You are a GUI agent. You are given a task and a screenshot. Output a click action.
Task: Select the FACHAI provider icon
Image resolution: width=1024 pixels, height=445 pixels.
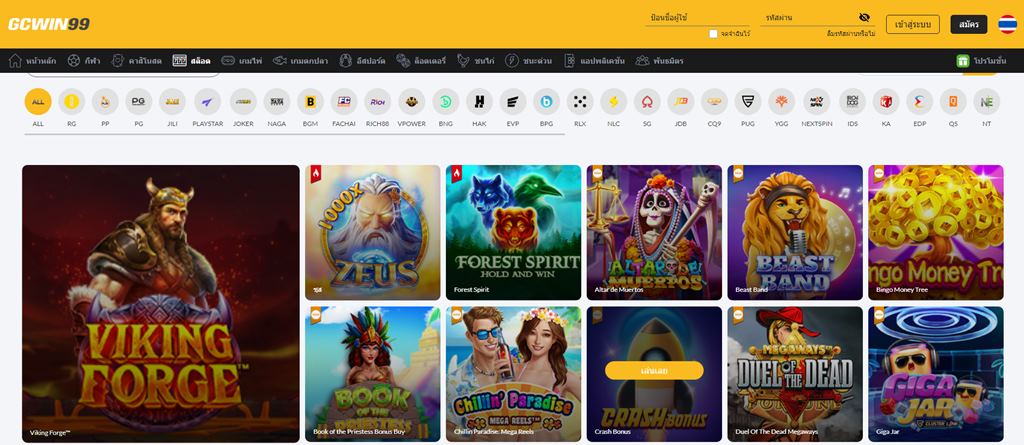point(344,102)
